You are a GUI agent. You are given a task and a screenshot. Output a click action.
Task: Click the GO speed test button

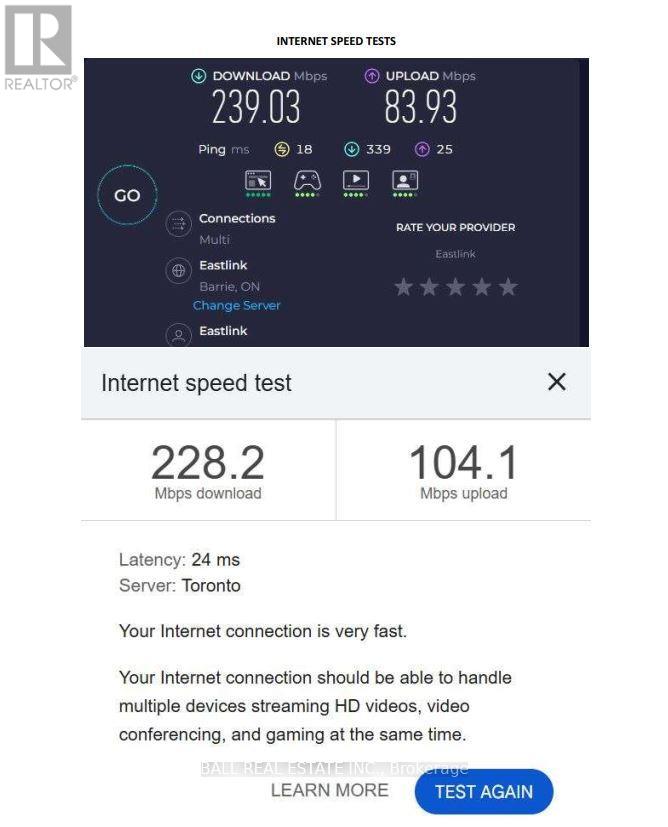pyautogui.click(x=127, y=196)
